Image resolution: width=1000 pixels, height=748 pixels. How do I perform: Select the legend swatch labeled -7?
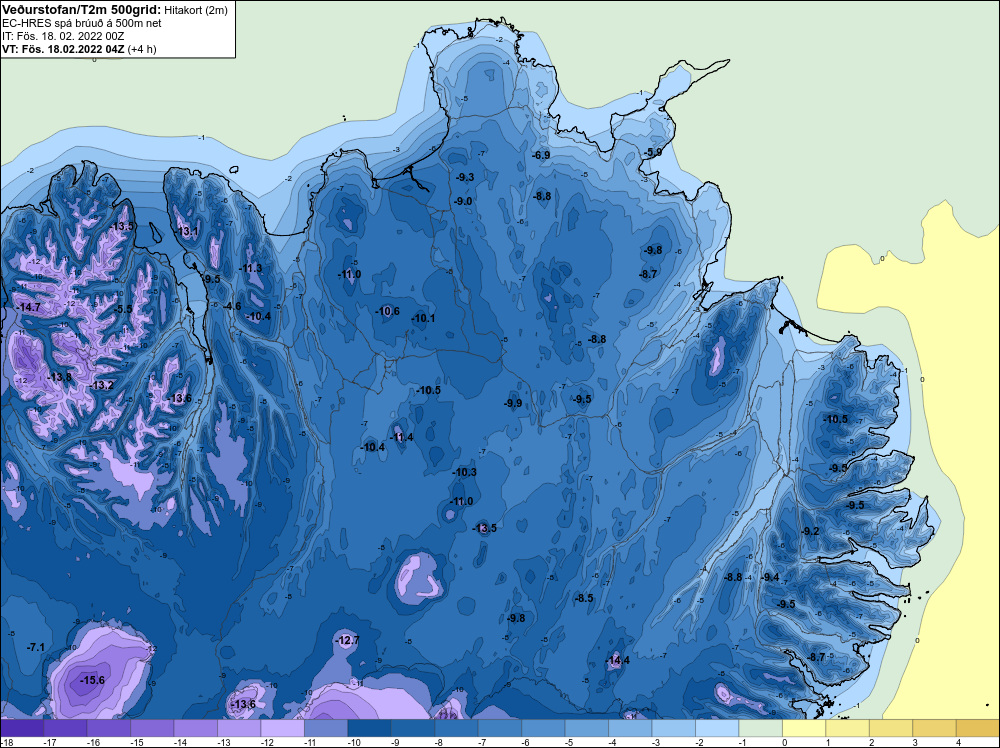click(499, 728)
